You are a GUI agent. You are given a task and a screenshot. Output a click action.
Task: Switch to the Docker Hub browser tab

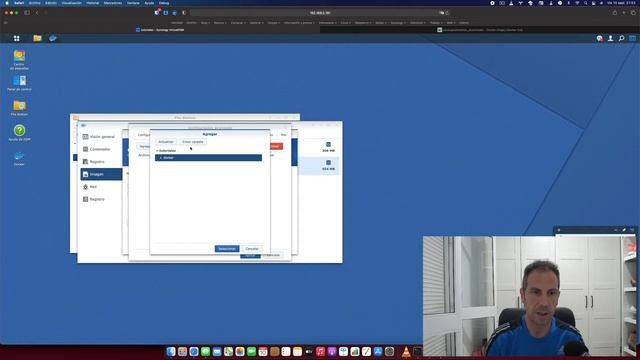480,30
